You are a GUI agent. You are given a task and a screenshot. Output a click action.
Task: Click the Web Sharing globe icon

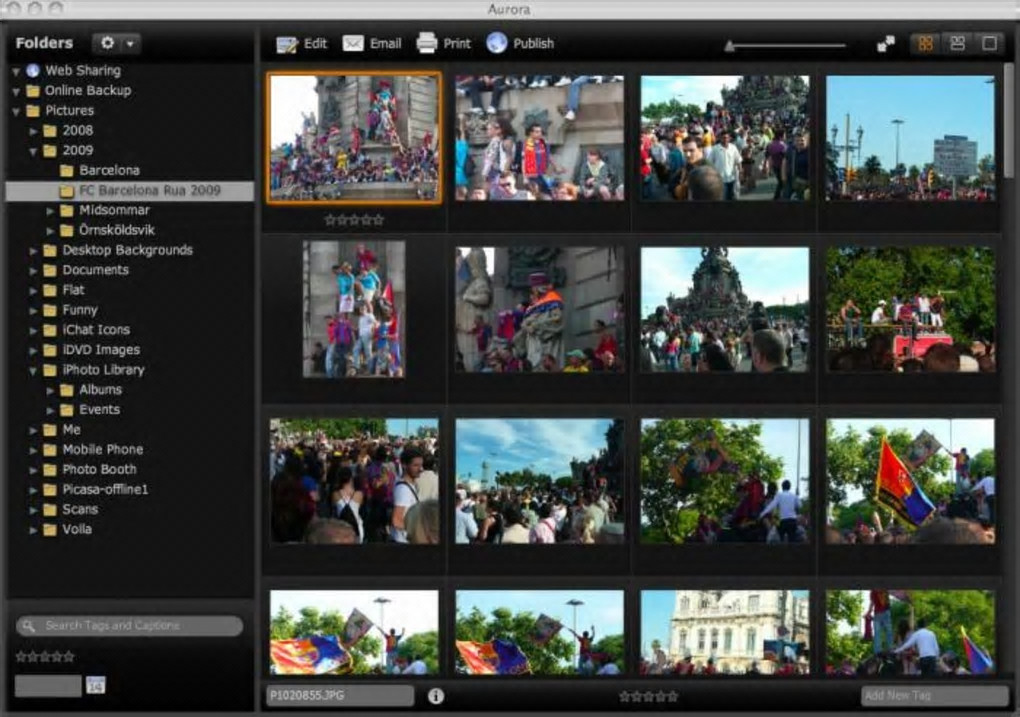[x=33, y=71]
